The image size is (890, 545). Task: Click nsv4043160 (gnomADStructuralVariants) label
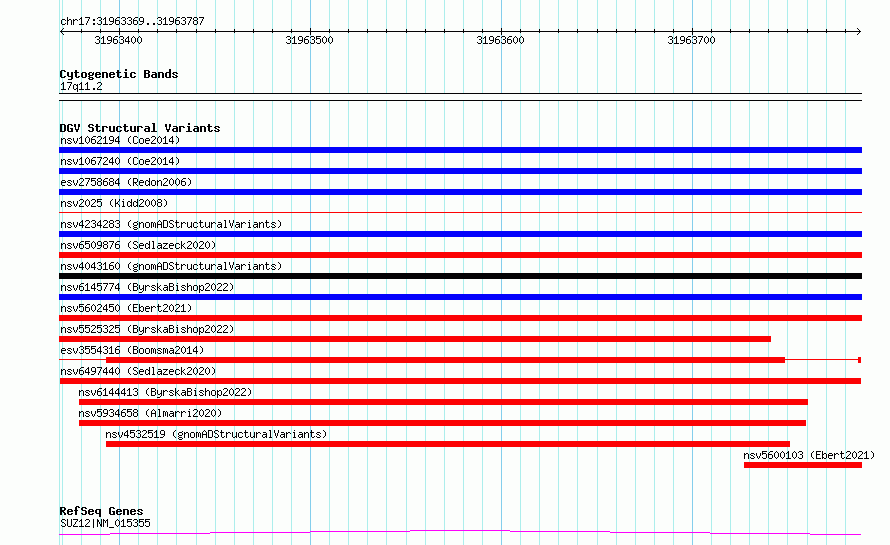[x=171, y=266]
